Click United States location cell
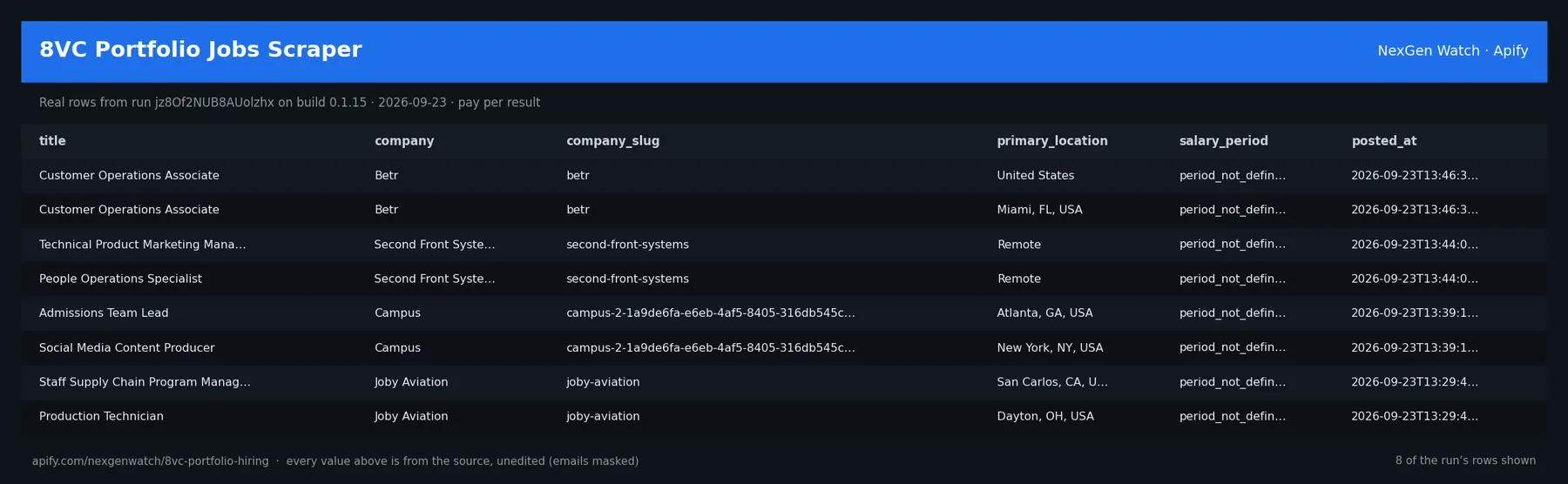Image resolution: width=1568 pixels, height=484 pixels. point(1035,176)
